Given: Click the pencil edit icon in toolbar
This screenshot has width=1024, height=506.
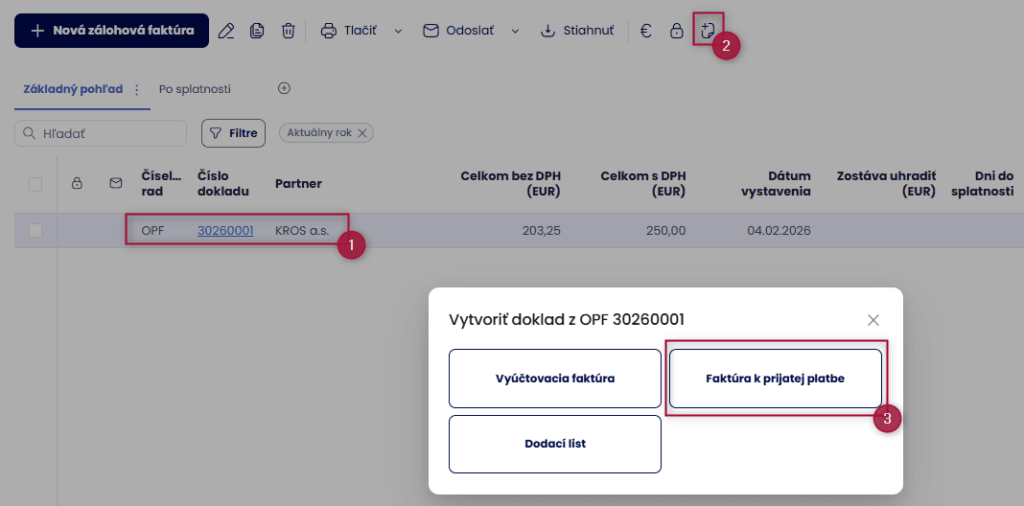Looking at the screenshot, I should (227, 31).
